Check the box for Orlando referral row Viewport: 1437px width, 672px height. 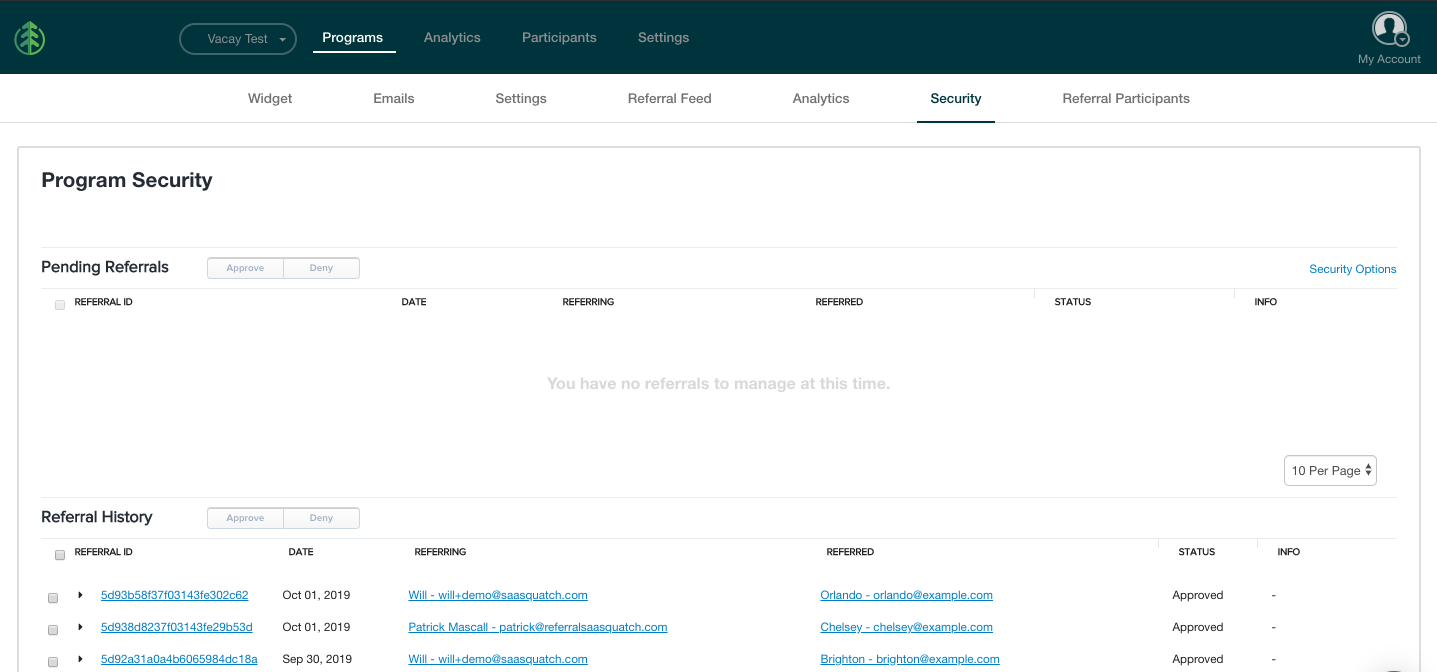[53, 598]
